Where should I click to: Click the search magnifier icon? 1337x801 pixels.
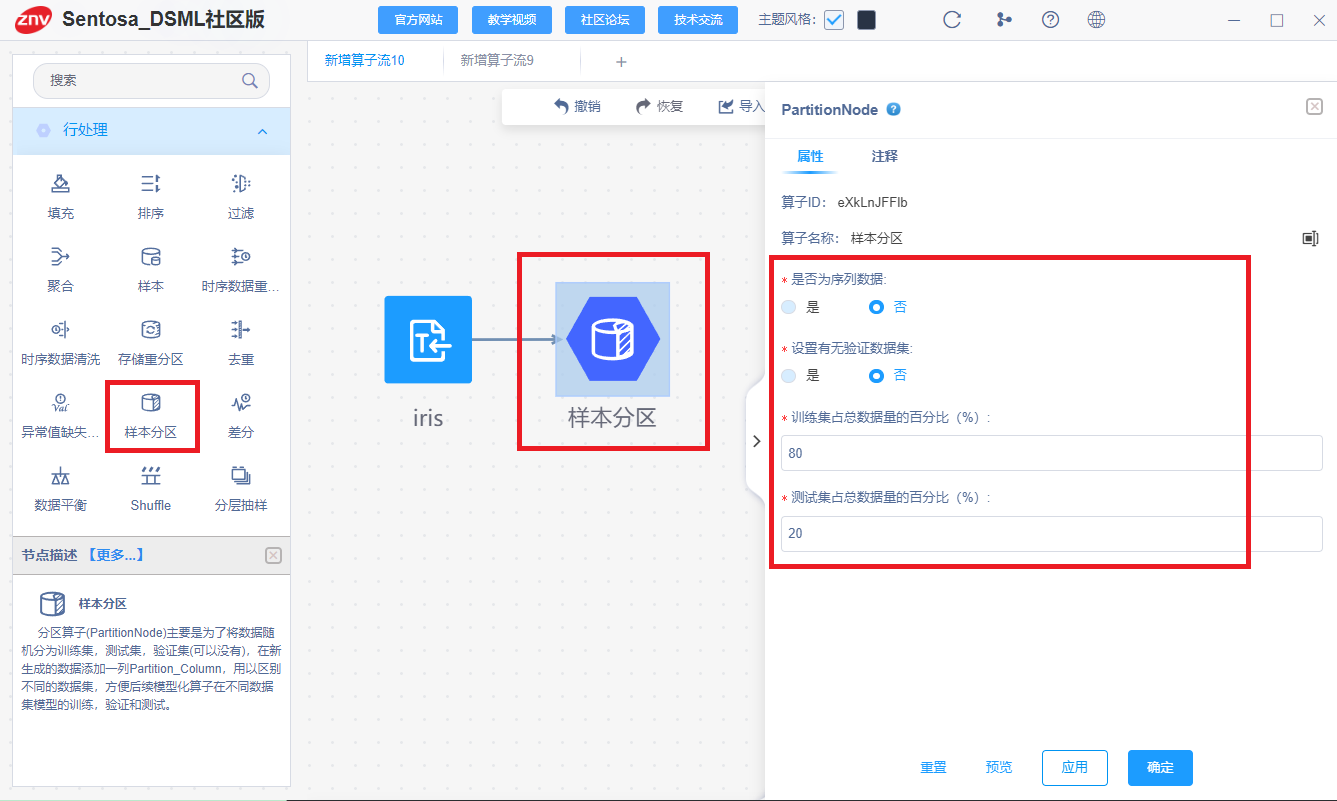(250, 81)
